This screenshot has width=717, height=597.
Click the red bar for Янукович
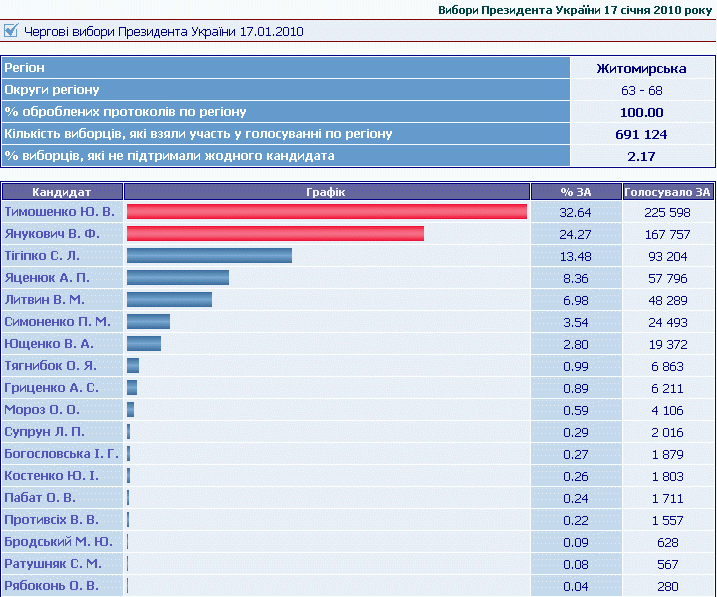pos(275,234)
